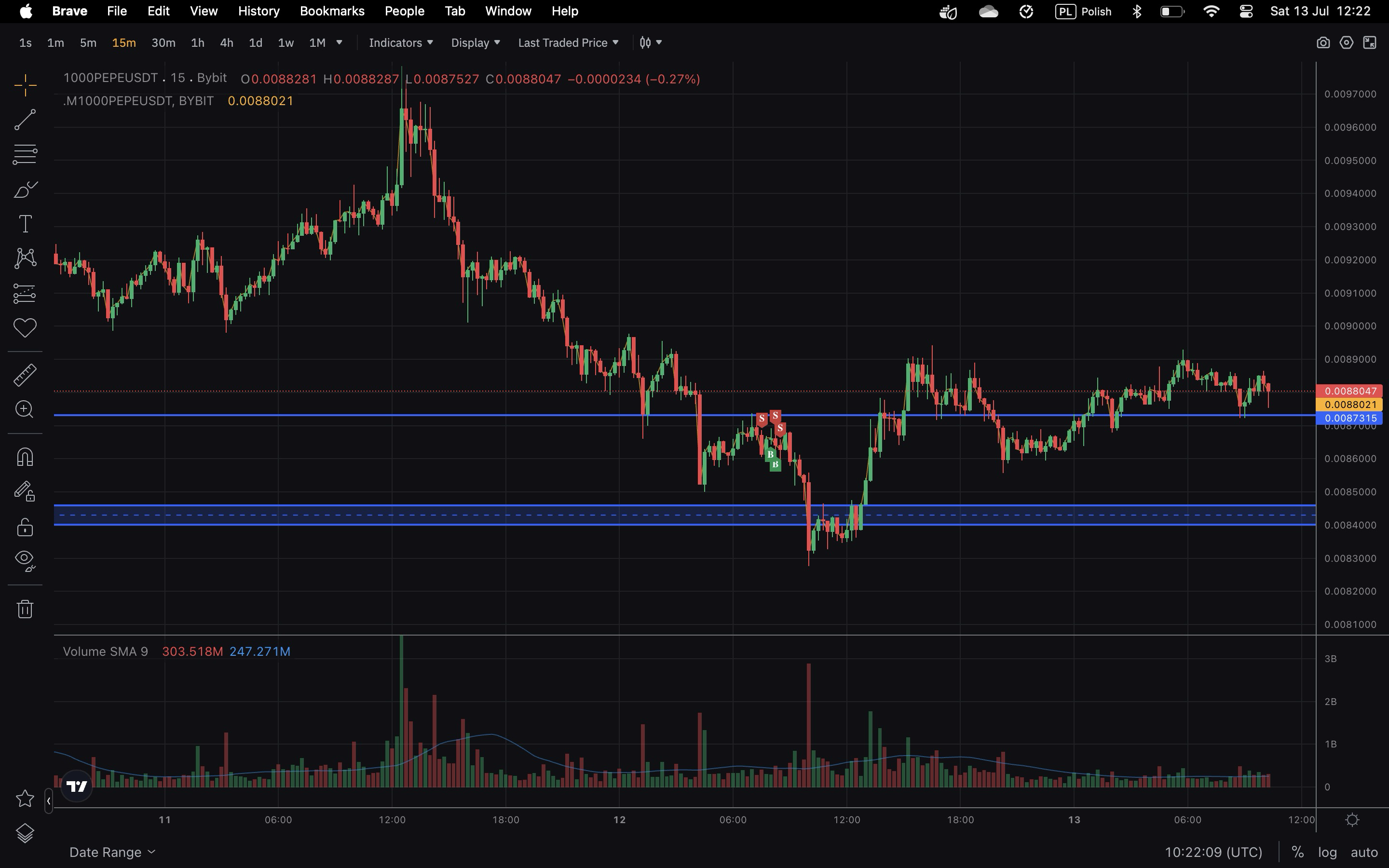Click the TradingView logo badge
The height and width of the screenshot is (868, 1389).
[76, 786]
